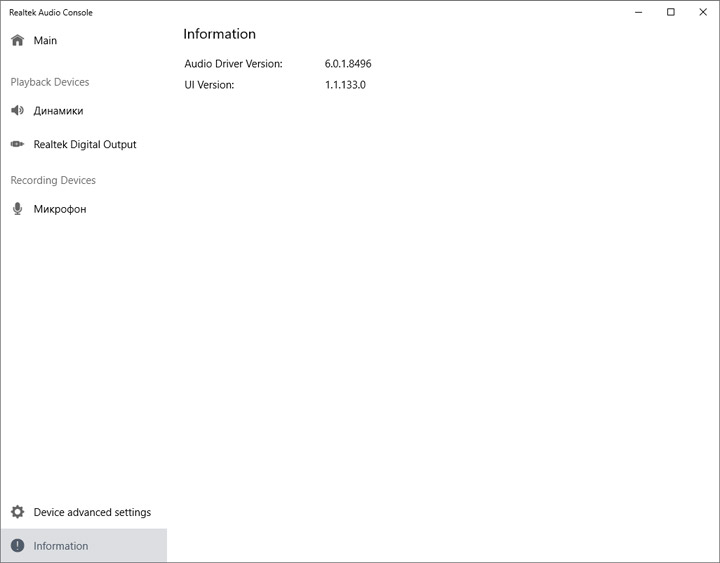
Task: Click the Information page heading
Action: [x=219, y=34]
